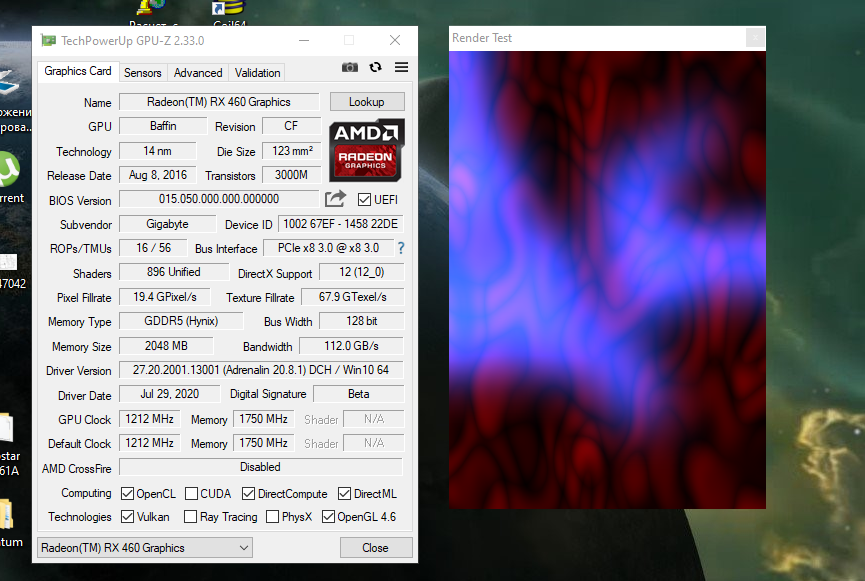Switch to the Advanced tab
This screenshot has width=865, height=581.
(198, 73)
